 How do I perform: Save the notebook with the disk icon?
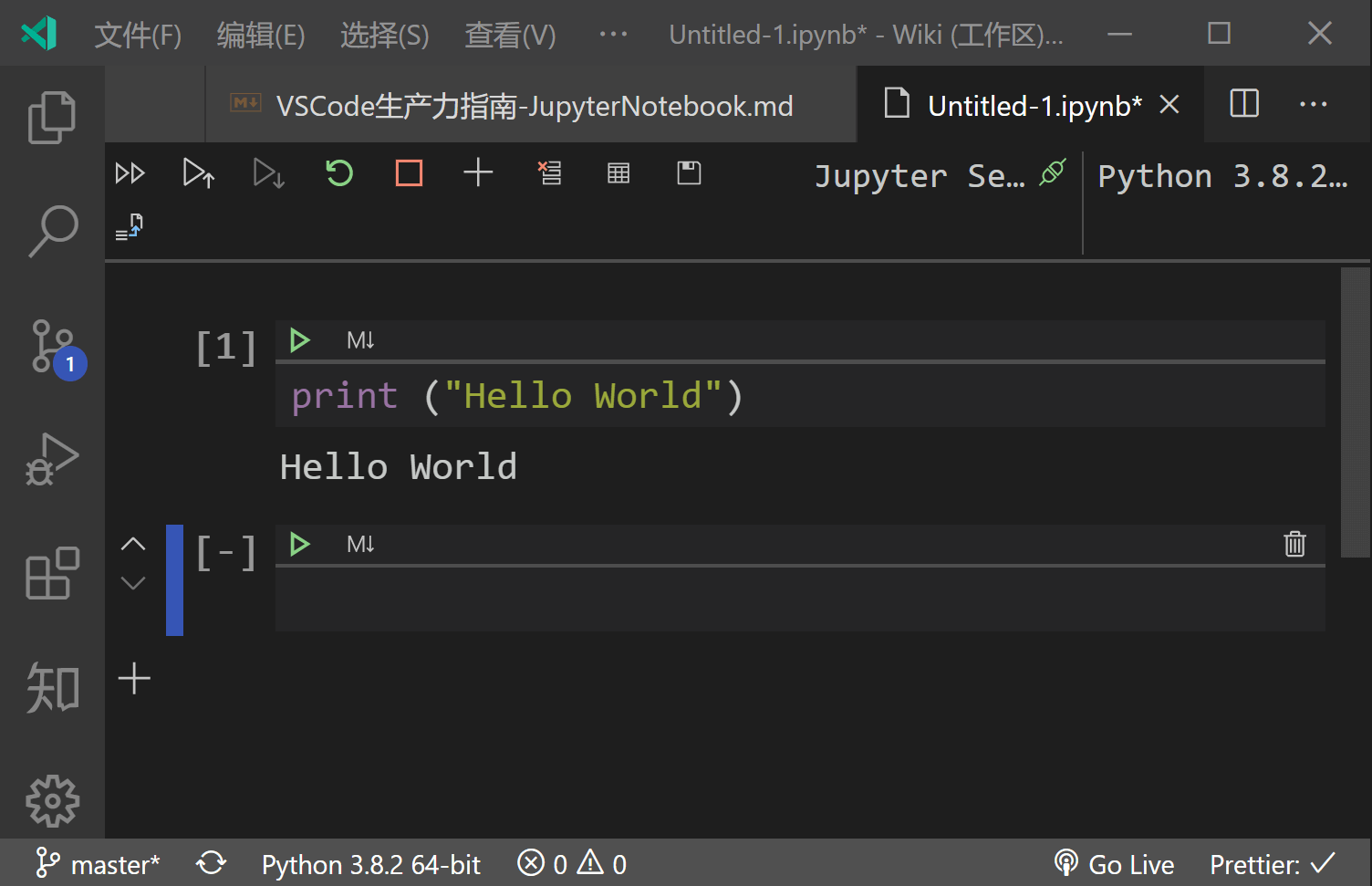click(x=689, y=172)
